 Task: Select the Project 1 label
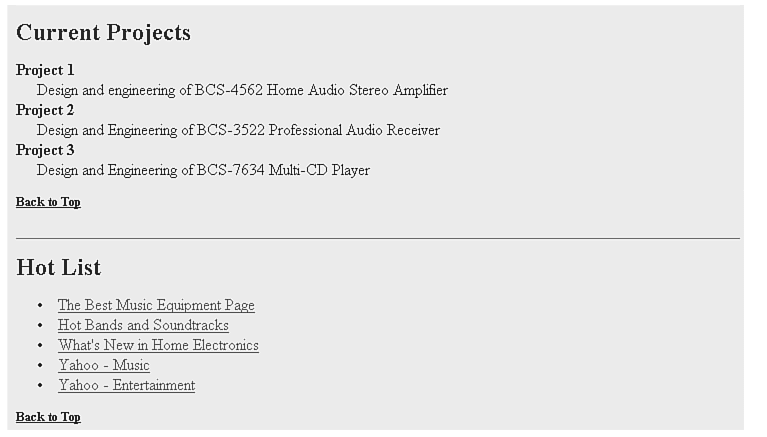point(45,70)
